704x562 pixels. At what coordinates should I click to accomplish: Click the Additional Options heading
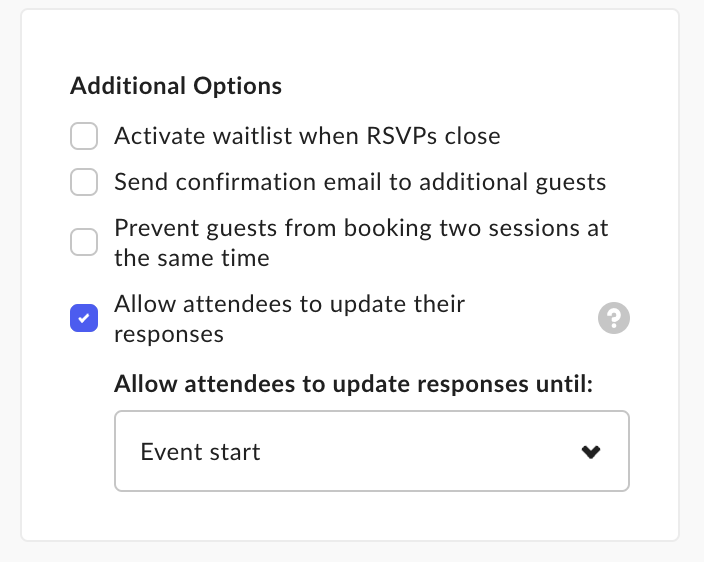[x=176, y=86]
